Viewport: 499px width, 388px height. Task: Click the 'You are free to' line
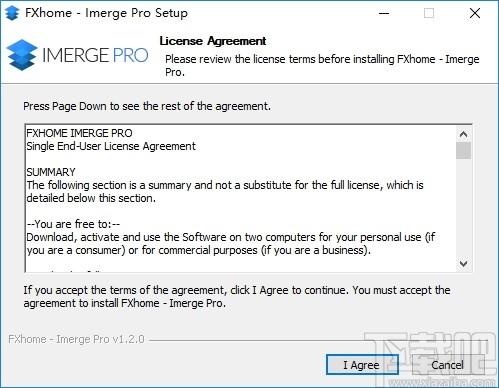(73, 224)
